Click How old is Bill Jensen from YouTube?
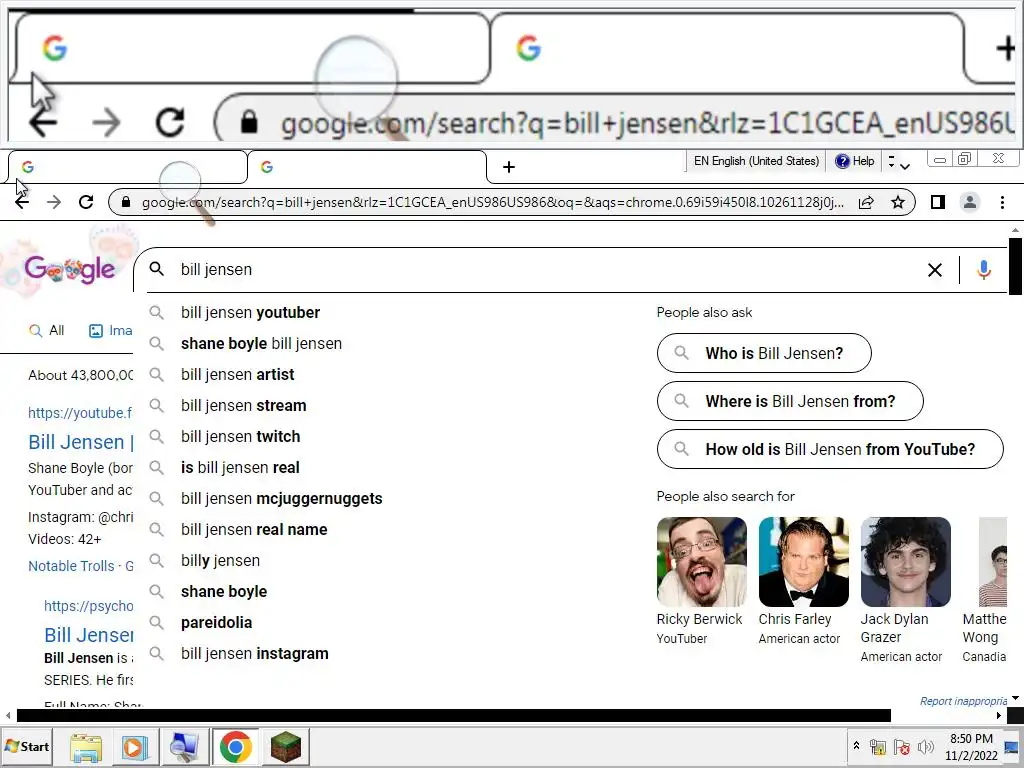This screenshot has width=1024, height=768. (x=830, y=449)
